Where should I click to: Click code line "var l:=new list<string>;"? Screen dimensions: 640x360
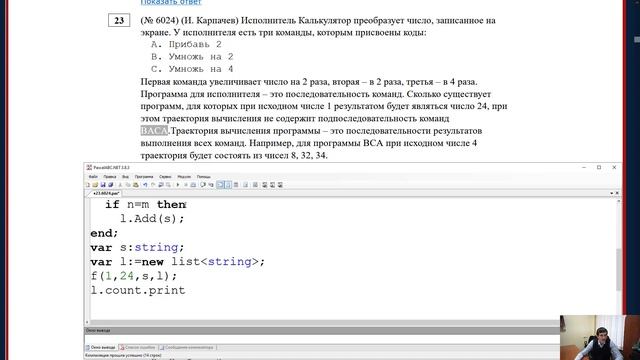[x=178, y=262]
